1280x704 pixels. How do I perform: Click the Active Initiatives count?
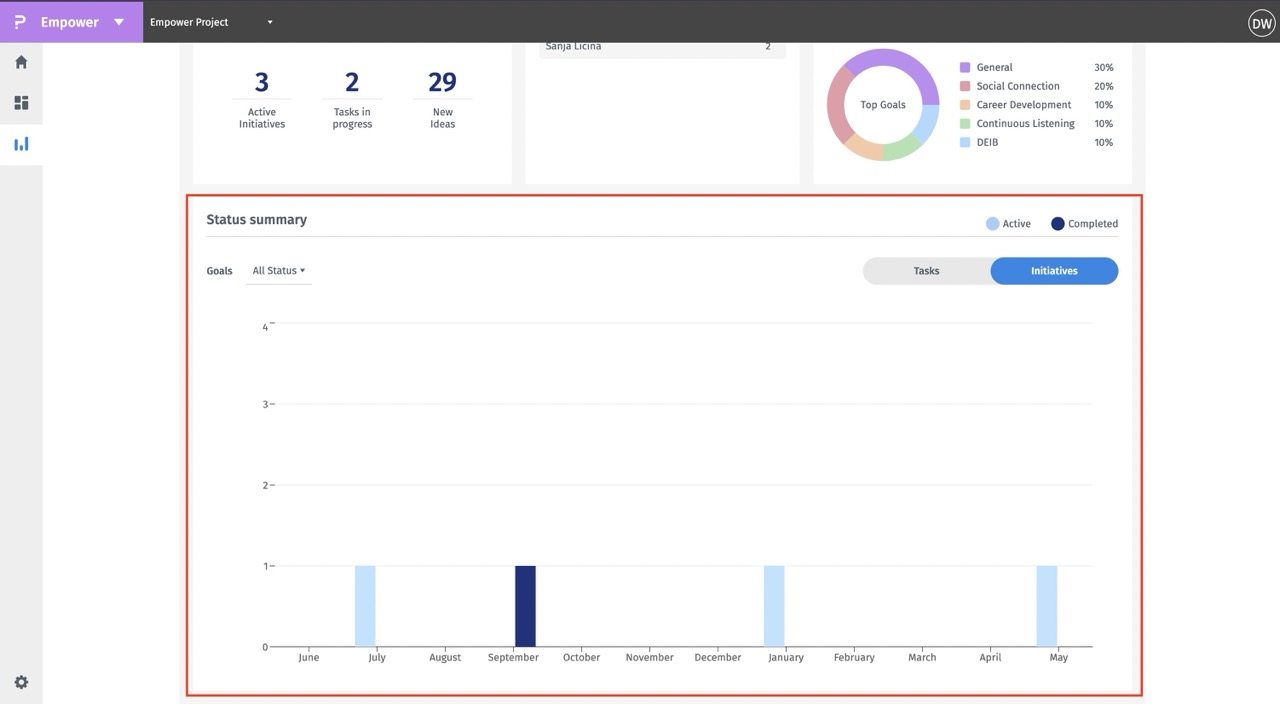pyautogui.click(x=262, y=83)
